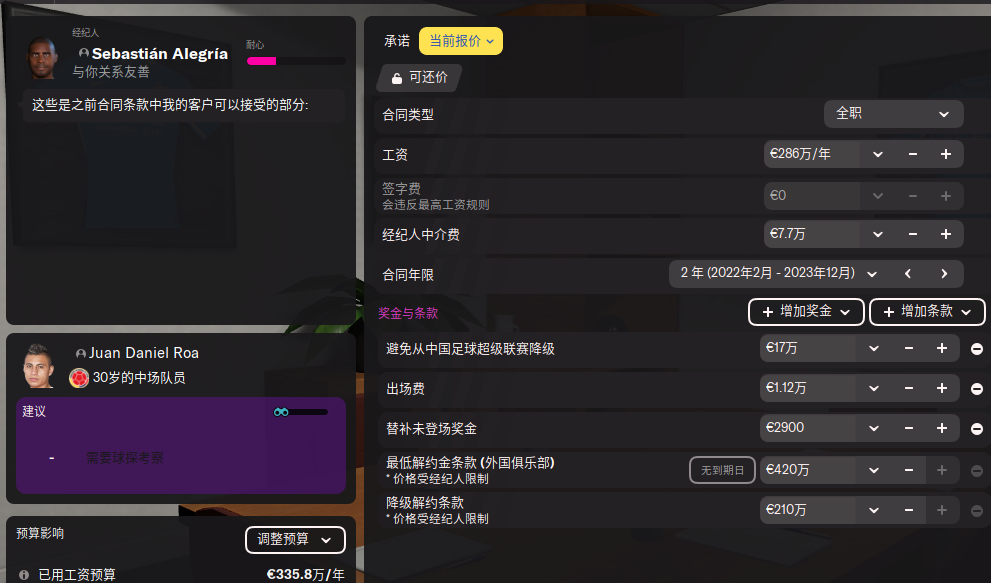
Task: Remove the relegation avoidance bonus row
Action: (976, 349)
